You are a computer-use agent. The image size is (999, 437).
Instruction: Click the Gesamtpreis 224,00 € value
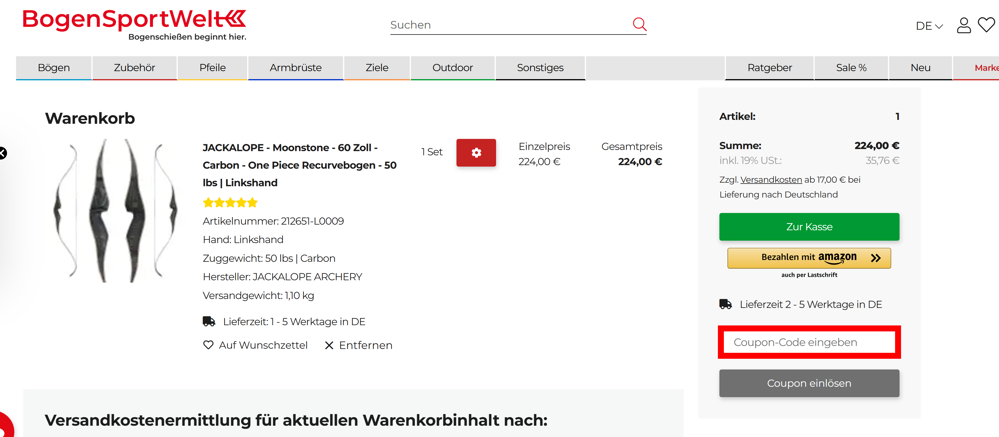pos(640,162)
